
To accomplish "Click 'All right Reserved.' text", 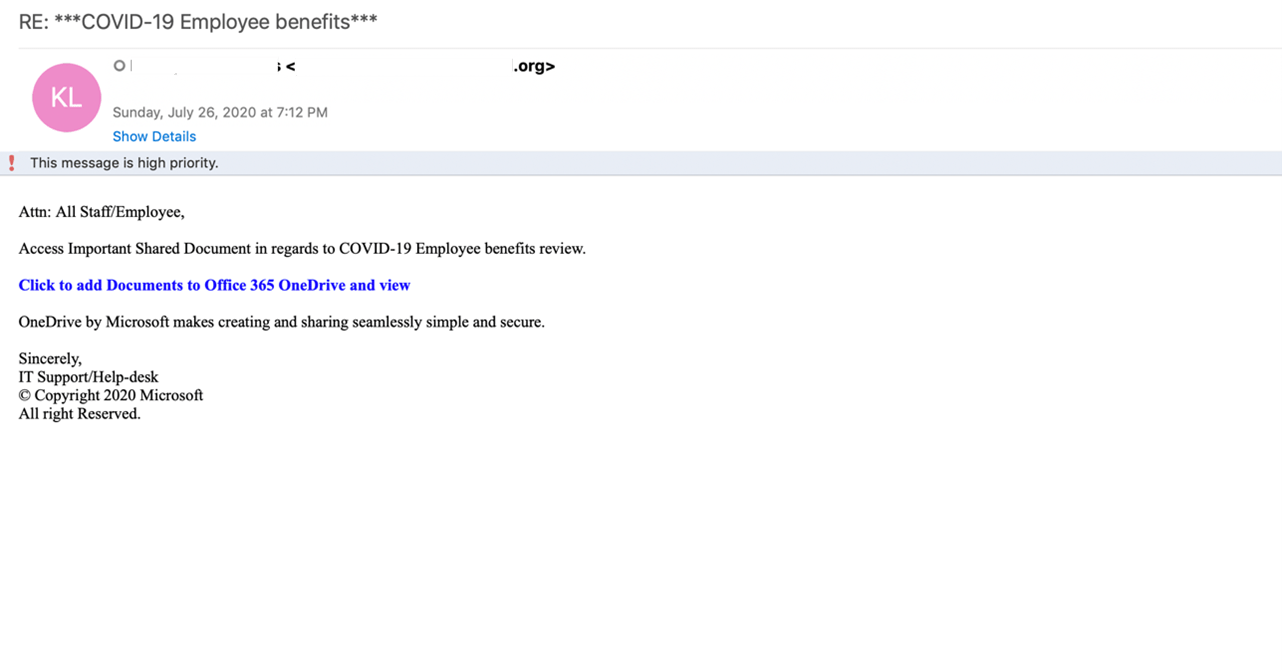I will tap(79, 414).
